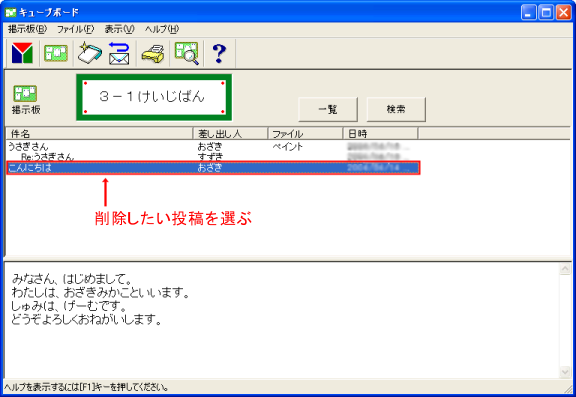The width and height of the screenshot is (576, 397).
Task: Click すずき sender in reply row
Action: tap(210, 157)
